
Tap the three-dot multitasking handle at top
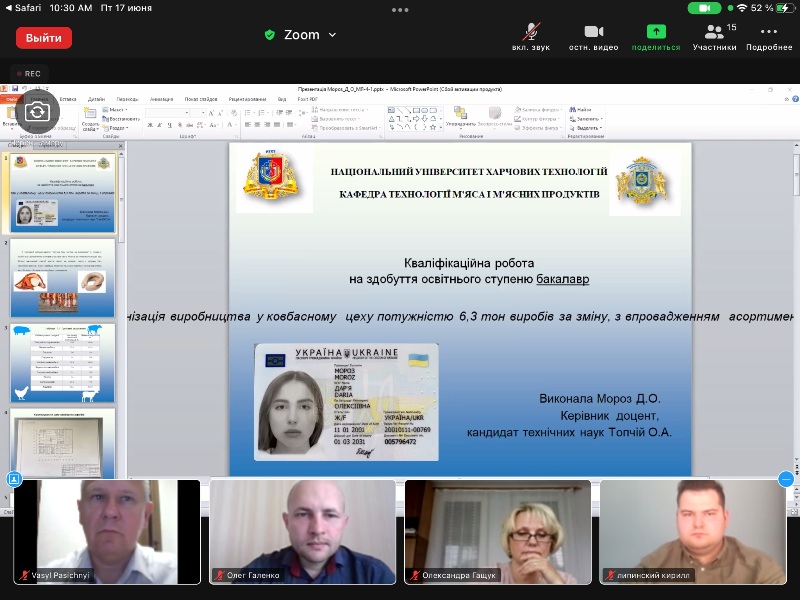coord(400,10)
